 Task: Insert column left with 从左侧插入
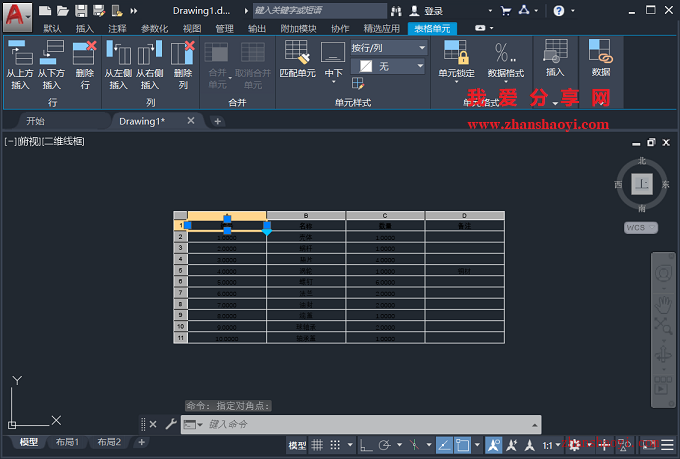coord(118,65)
